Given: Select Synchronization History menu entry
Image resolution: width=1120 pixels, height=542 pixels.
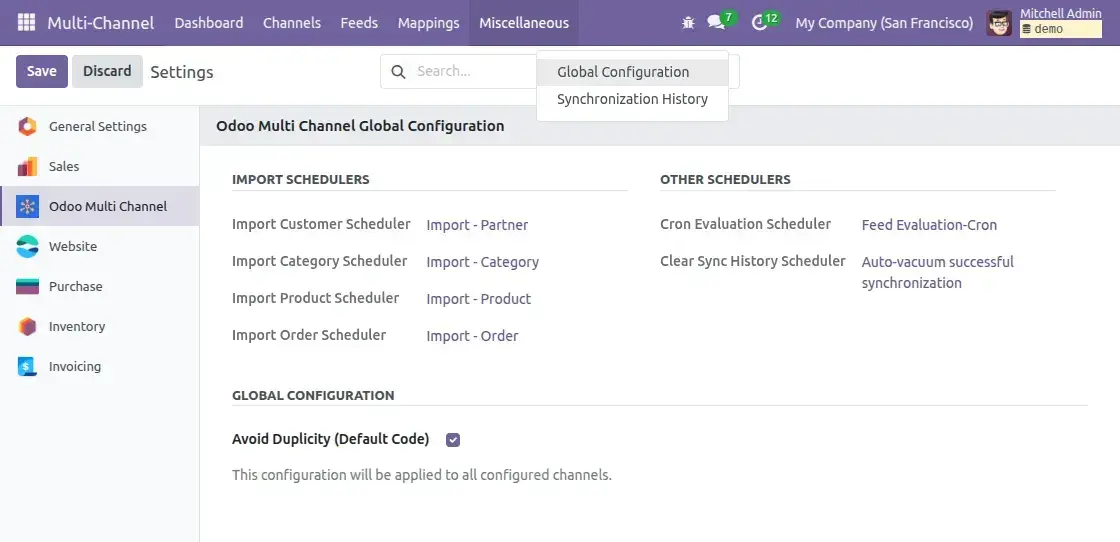Looking at the screenshot, I should click(632, 99).
